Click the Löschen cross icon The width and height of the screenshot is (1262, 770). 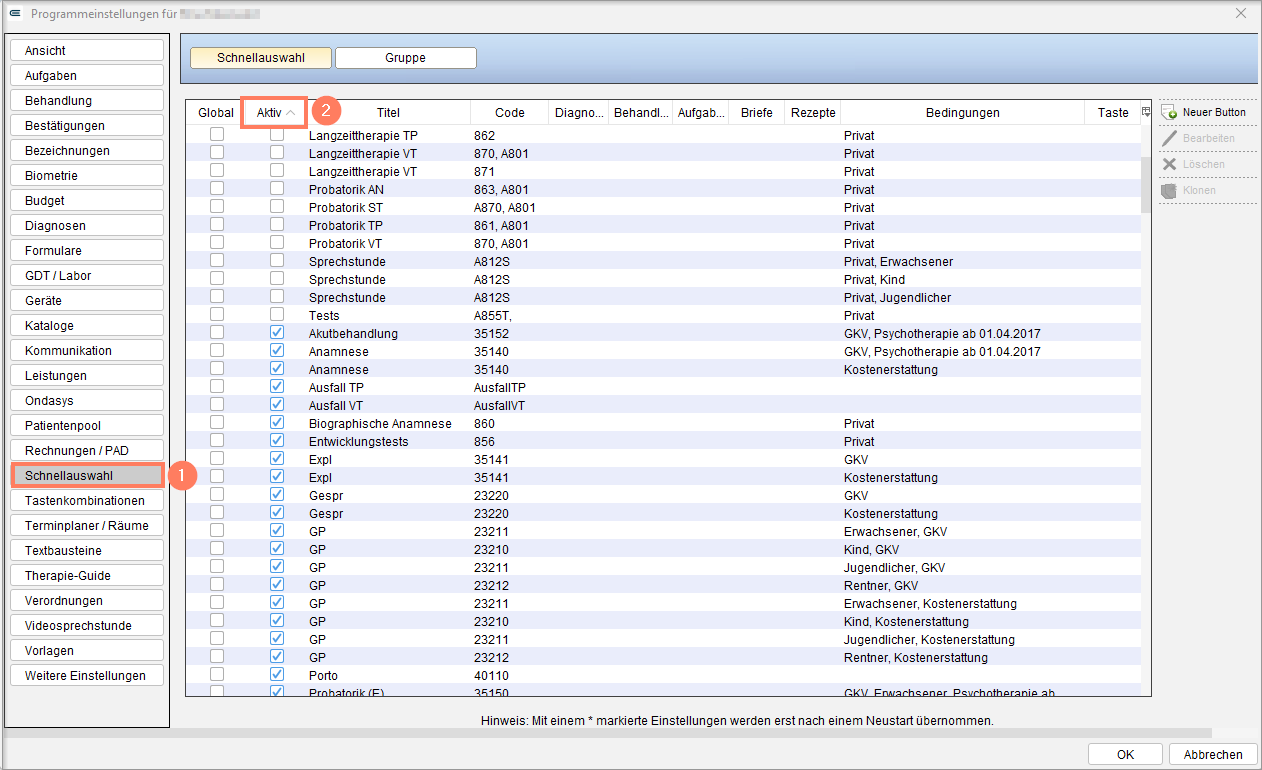pyautogui.click(x=1169, y=165)
